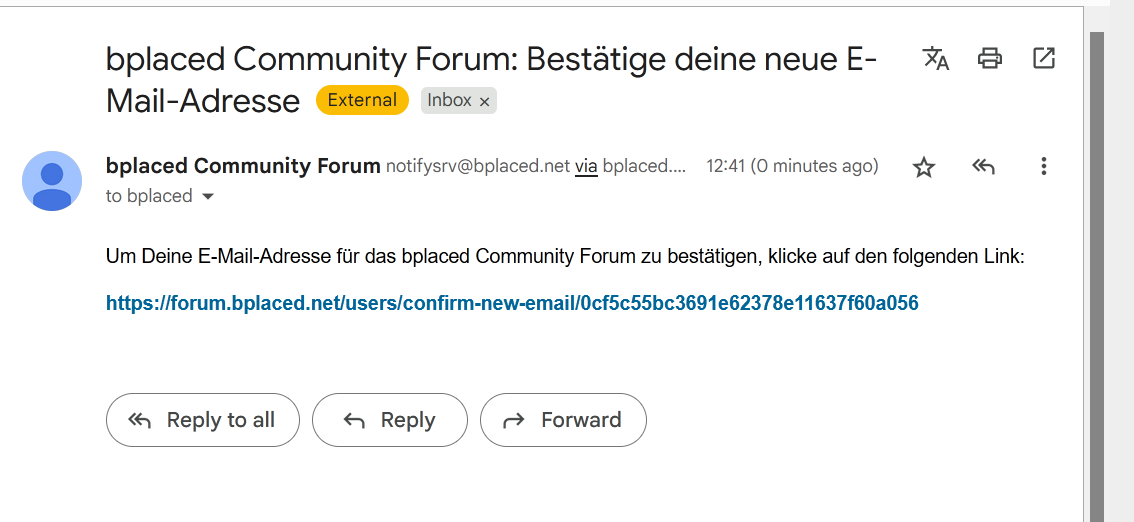This screenshot has height=522, width=1134.
Task: Click the notifysrv@bplaced.net sender address
Action: [478, 167]
